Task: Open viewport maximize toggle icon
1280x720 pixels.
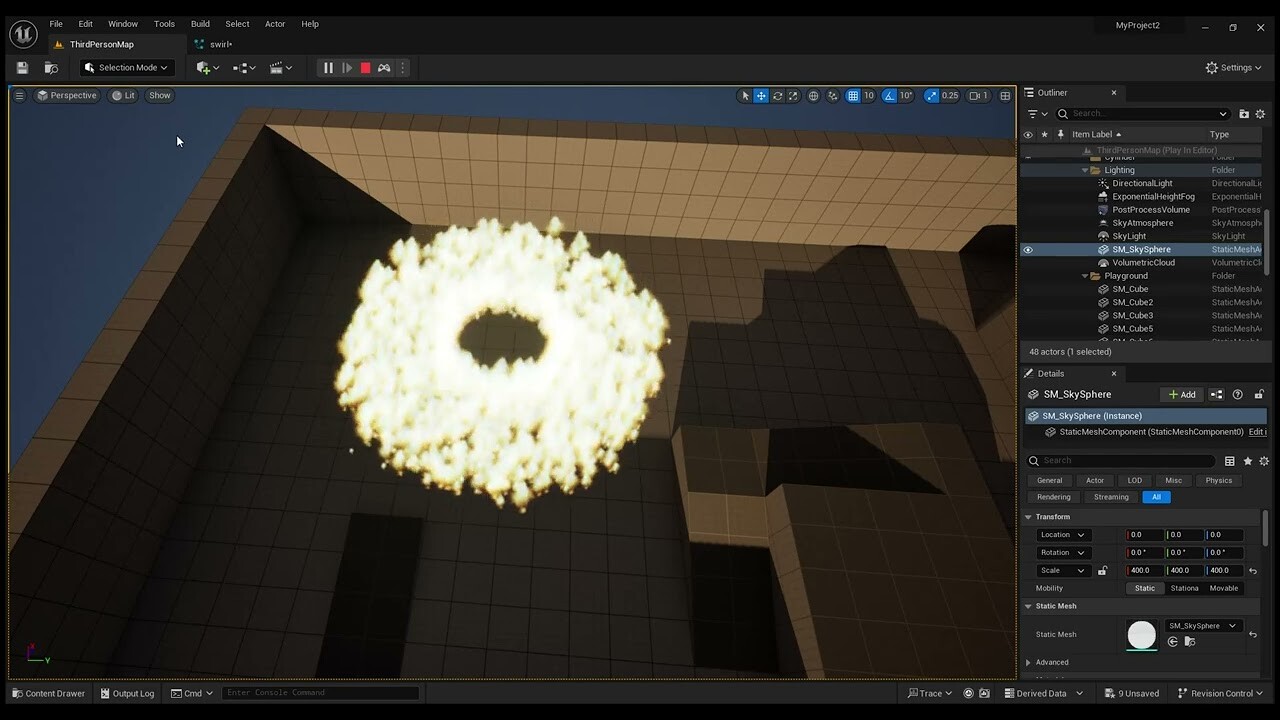Action: tap(1005, 95)
